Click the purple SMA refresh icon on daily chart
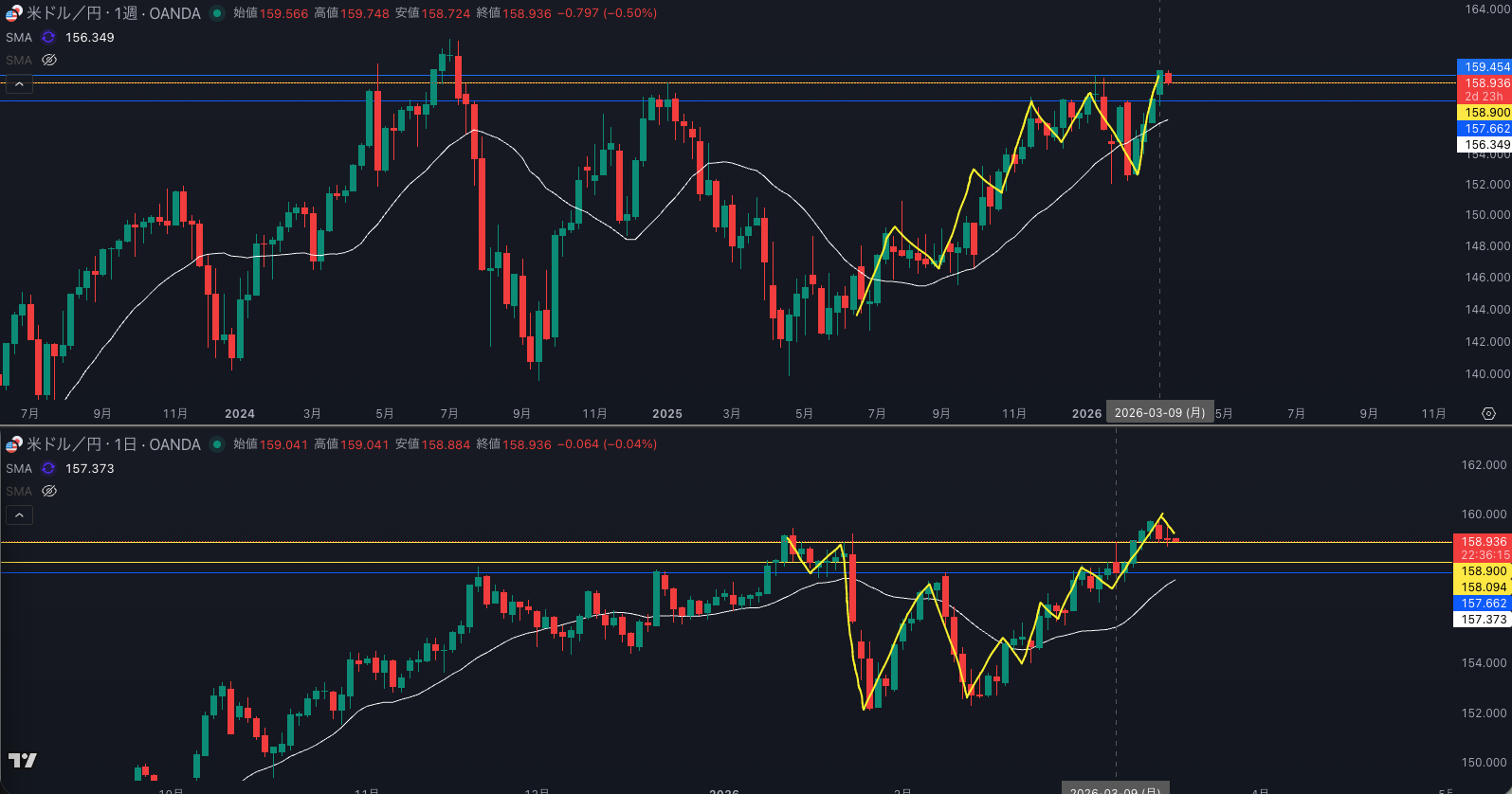 48,469
